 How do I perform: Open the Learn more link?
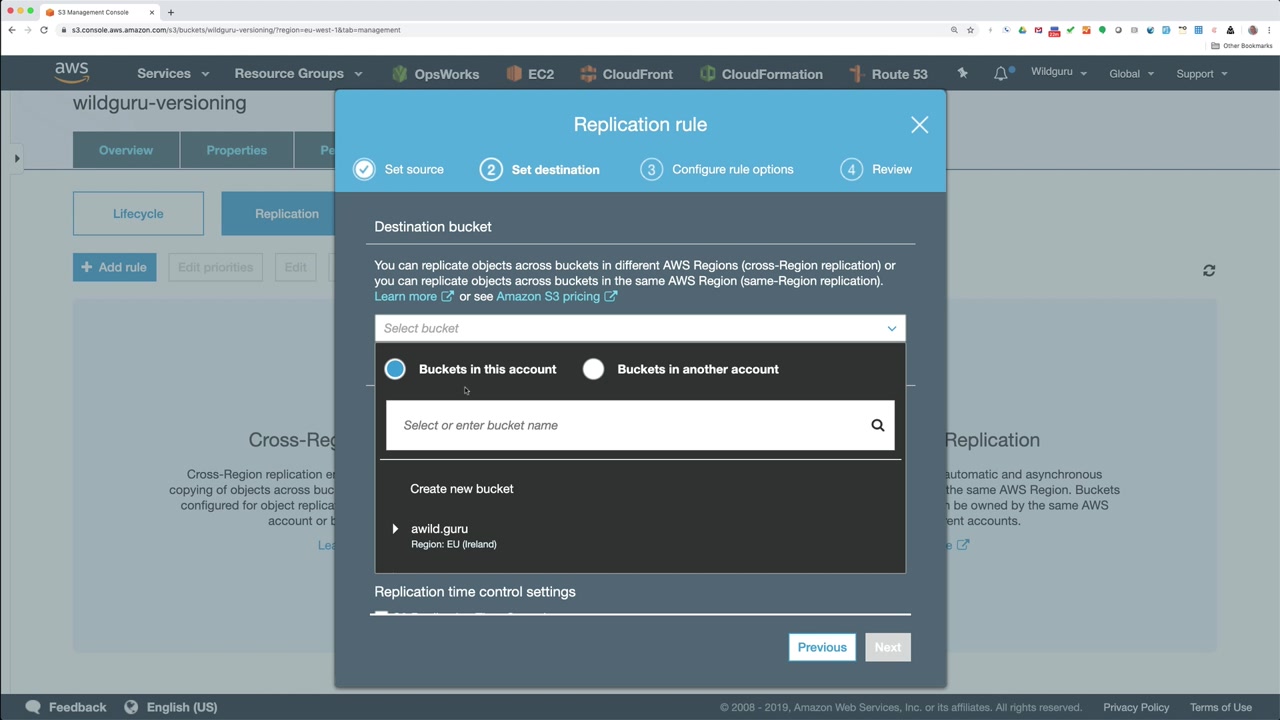pos(414,296)
